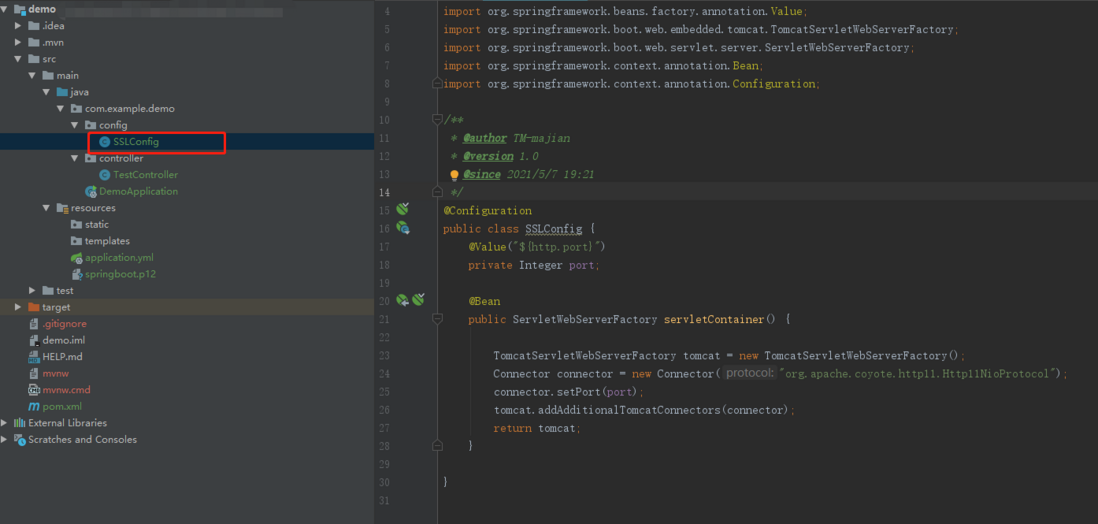The image size is (1098, 524).
Task: Click the left bean navigation gutter icon on line 20
Action: [403, 300]
